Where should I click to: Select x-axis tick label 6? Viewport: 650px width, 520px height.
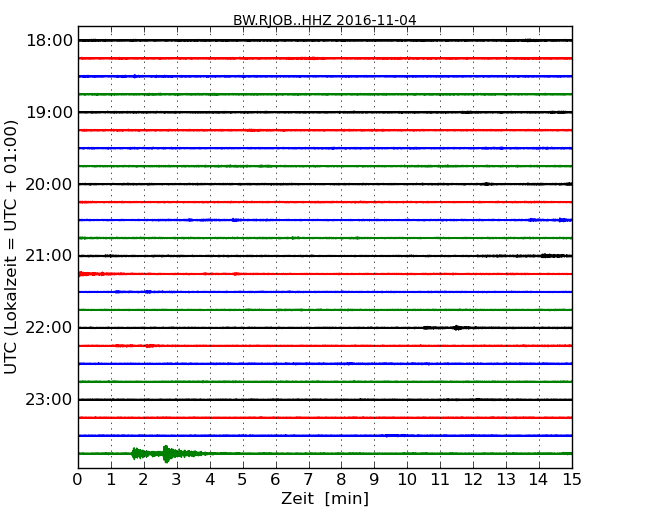pos(275,479)
